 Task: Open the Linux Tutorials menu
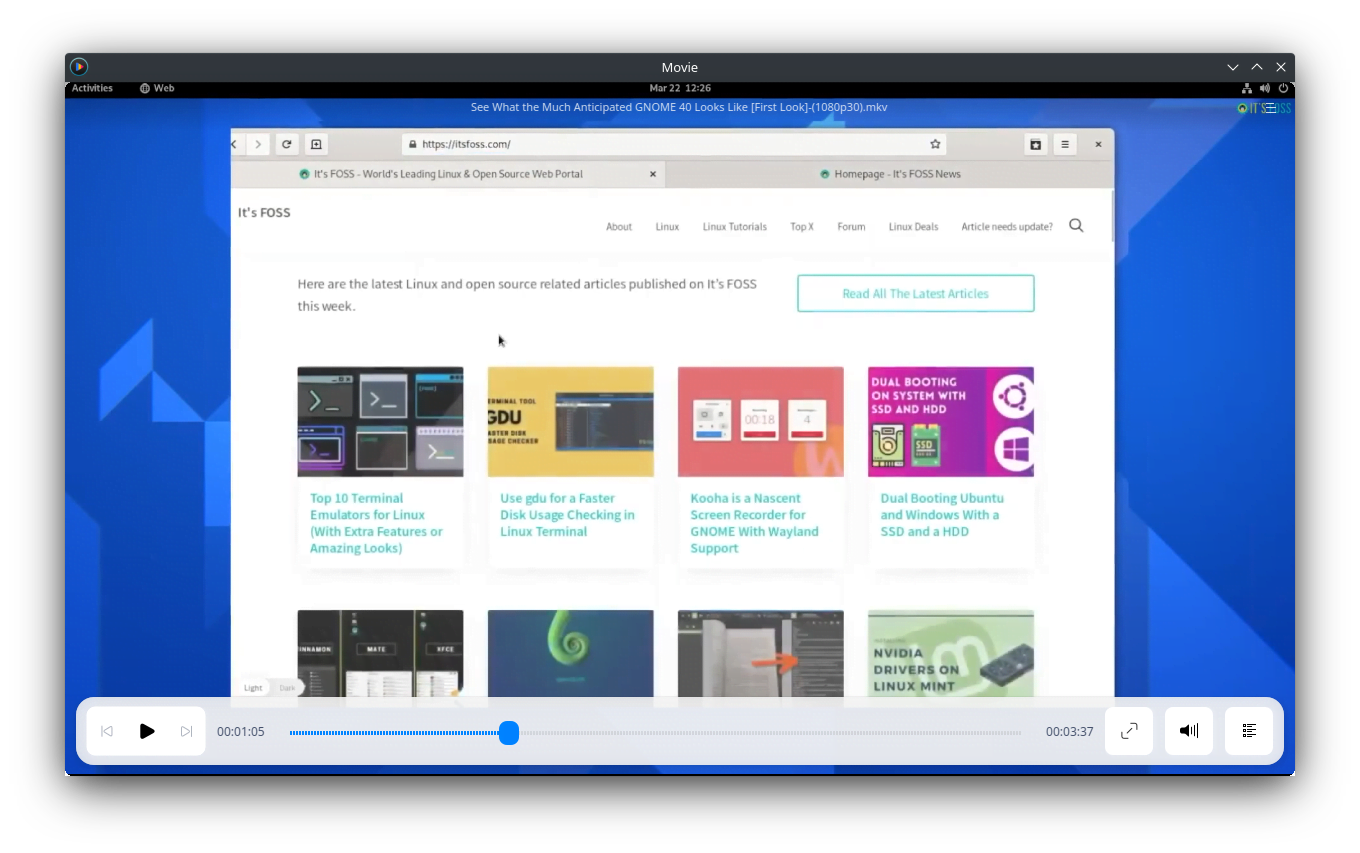(735, 227)
